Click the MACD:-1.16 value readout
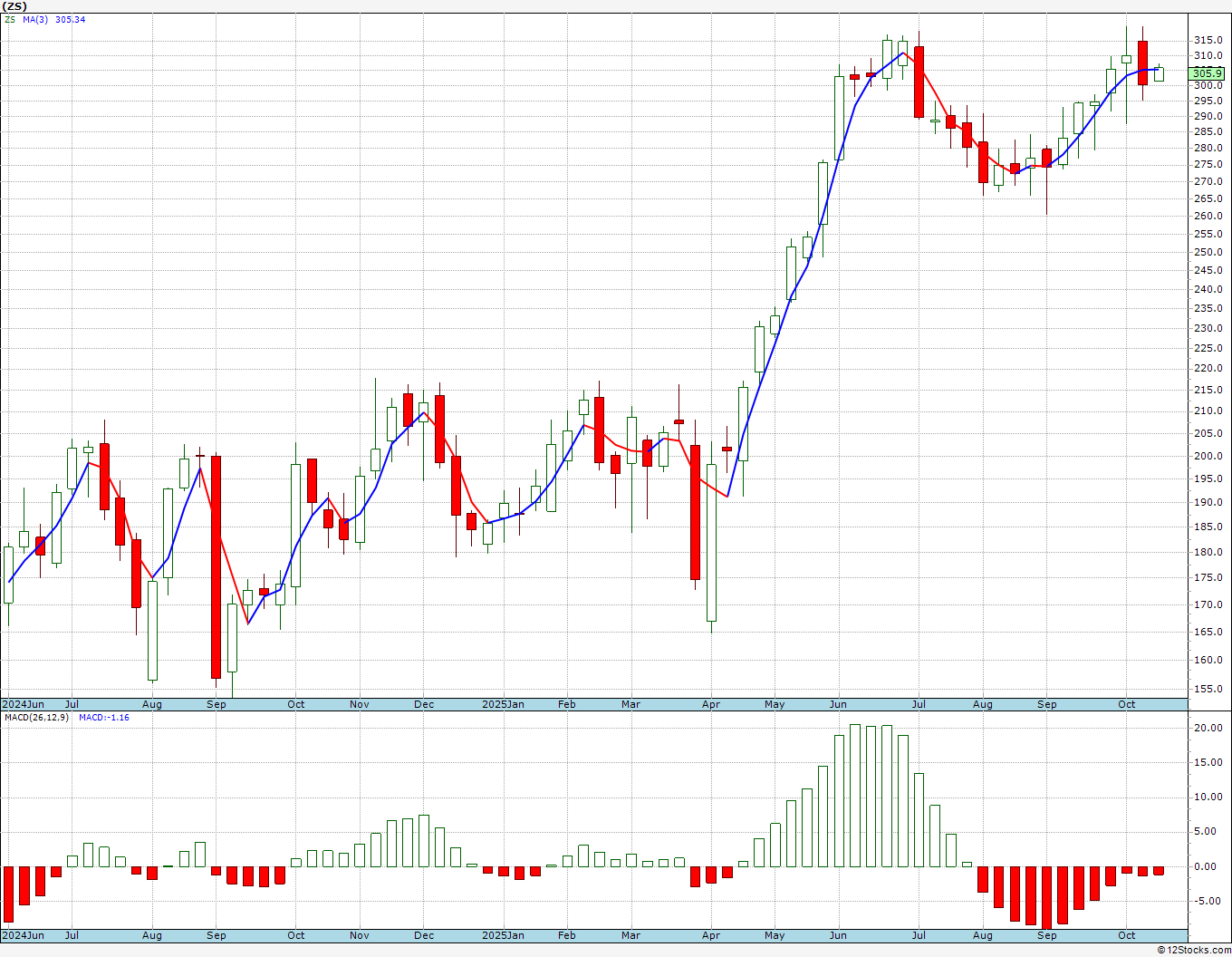 (x=104, y=717)
